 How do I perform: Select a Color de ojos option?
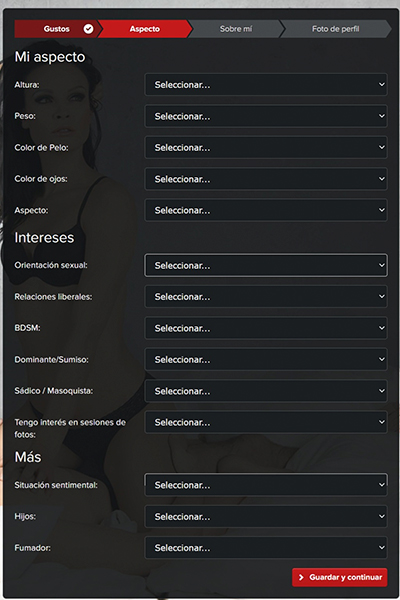266,179
